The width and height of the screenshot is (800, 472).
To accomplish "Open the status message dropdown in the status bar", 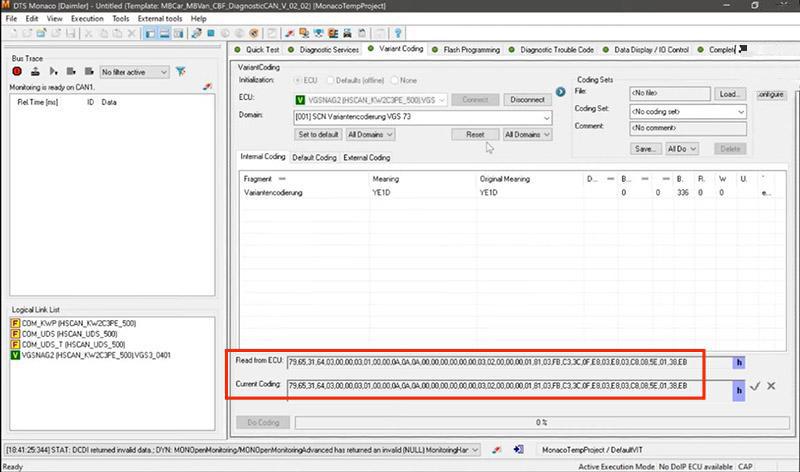I will pos(475,450).
